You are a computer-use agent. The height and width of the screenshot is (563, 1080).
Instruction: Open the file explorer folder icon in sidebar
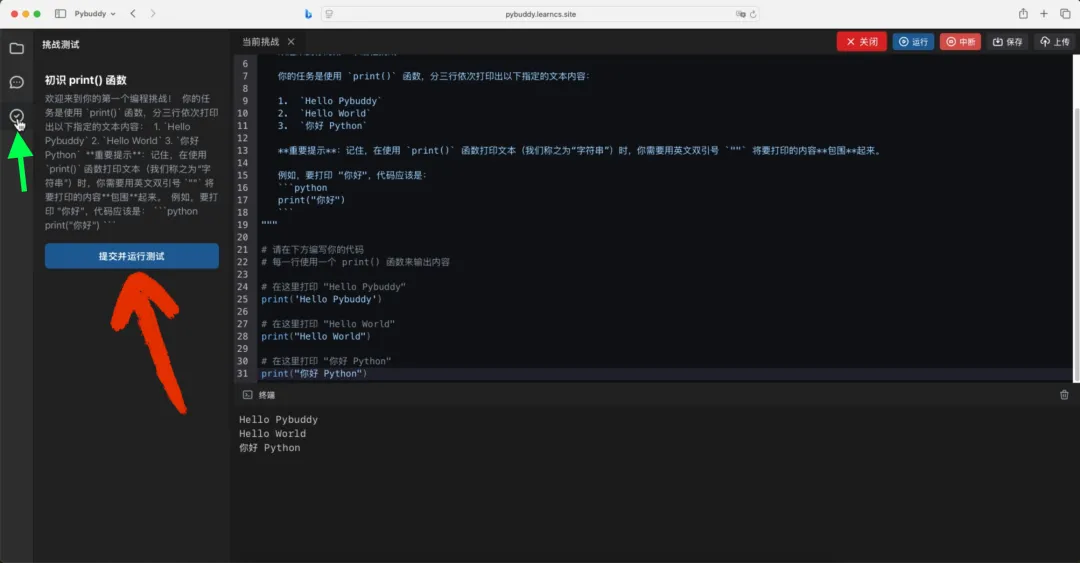click(x=17, y=48)
